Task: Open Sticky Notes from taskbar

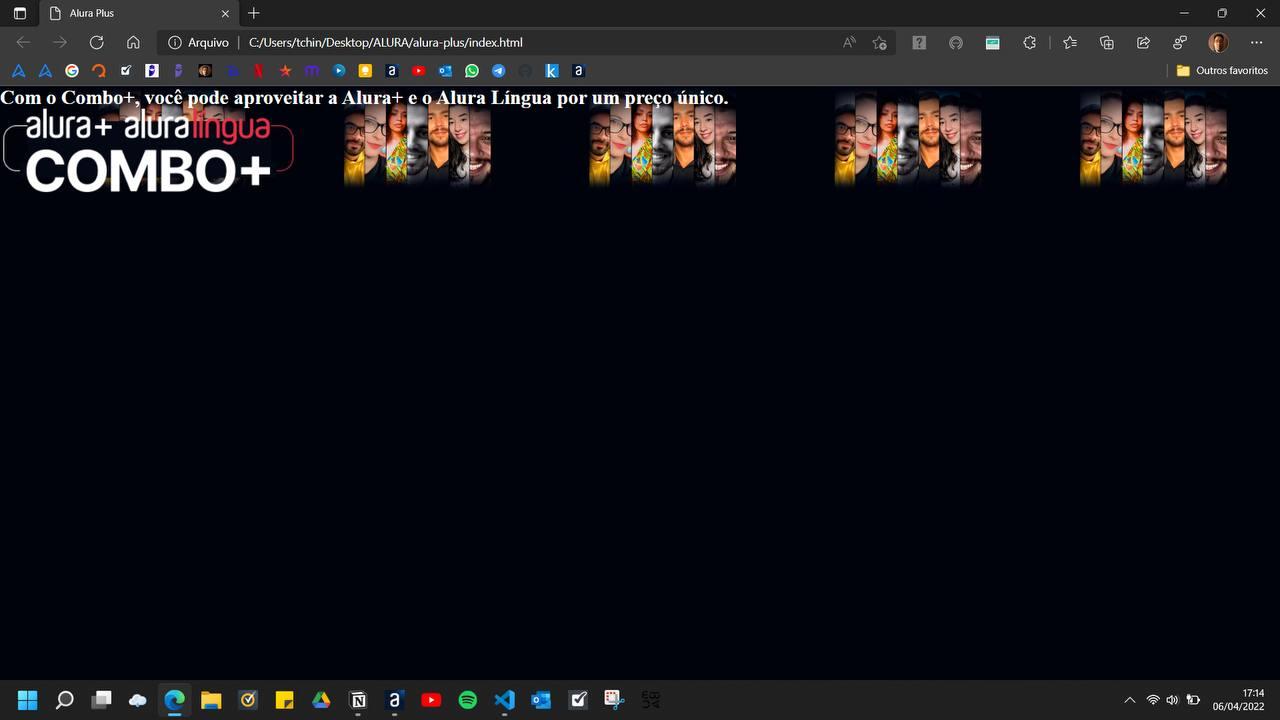Action: pos(284,699)
